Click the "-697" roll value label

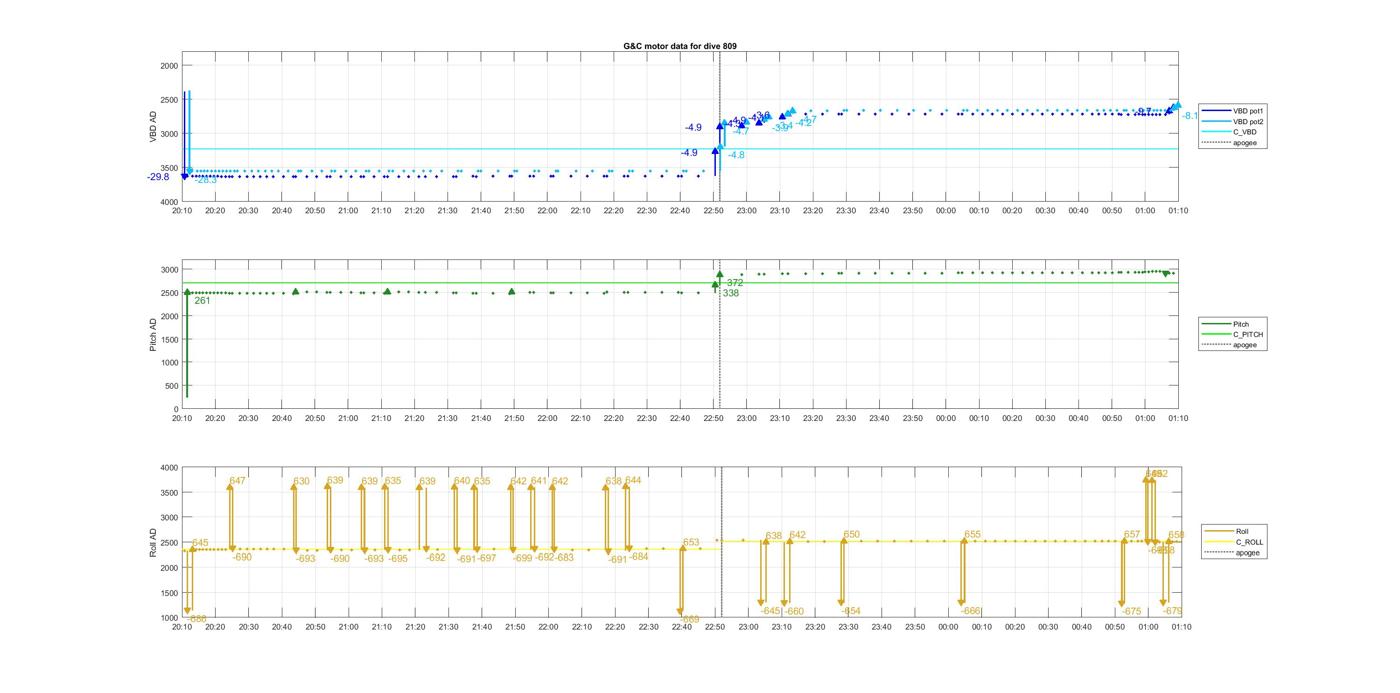point(487,559)
